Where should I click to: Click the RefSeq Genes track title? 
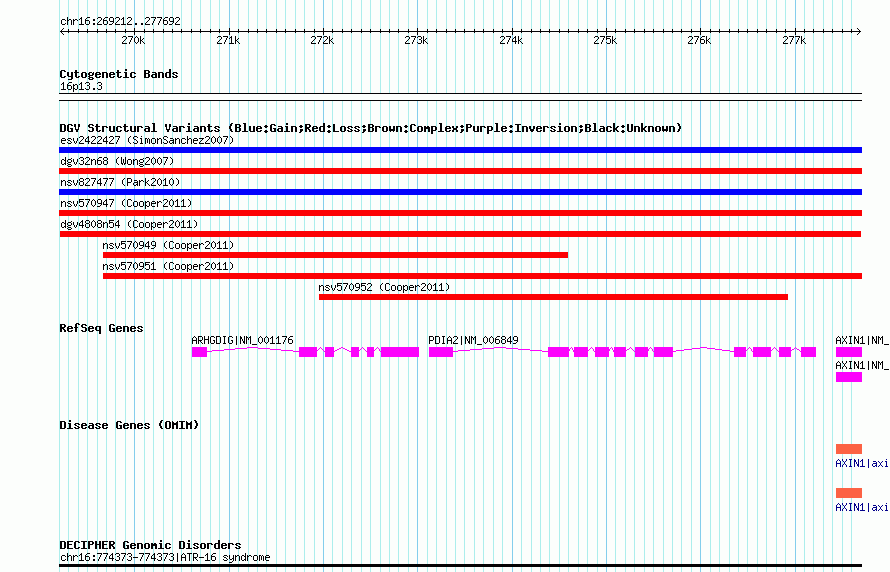pyautogui.click(x=101, y=328)
